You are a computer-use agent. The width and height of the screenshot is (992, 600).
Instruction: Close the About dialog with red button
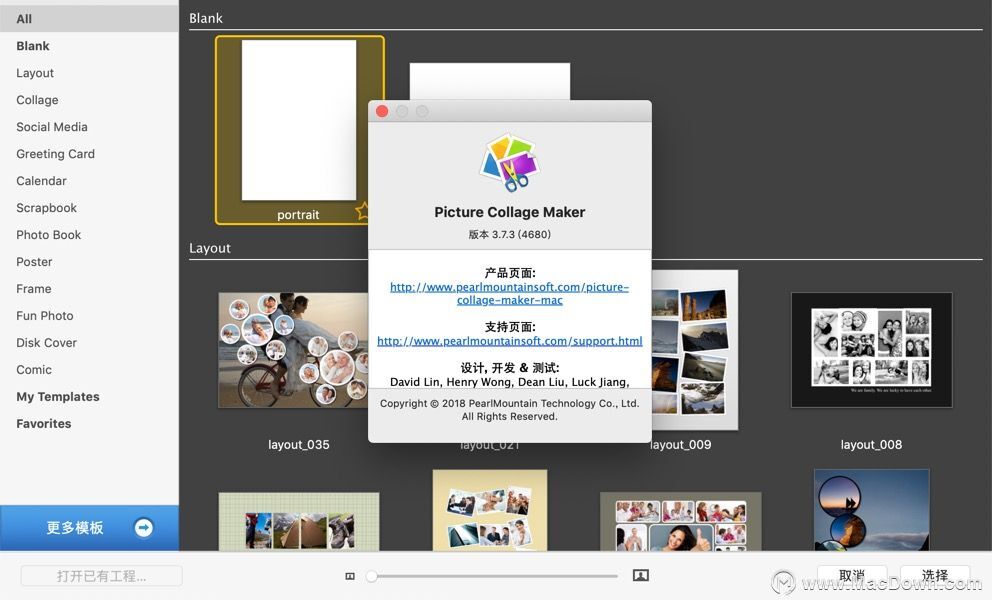coord(382,111)
